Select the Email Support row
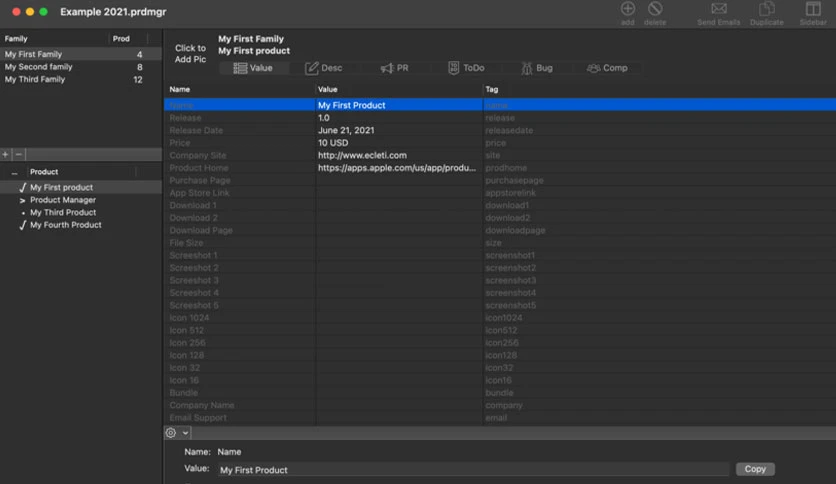The image size is (836, 484). [x=500, y=418]
